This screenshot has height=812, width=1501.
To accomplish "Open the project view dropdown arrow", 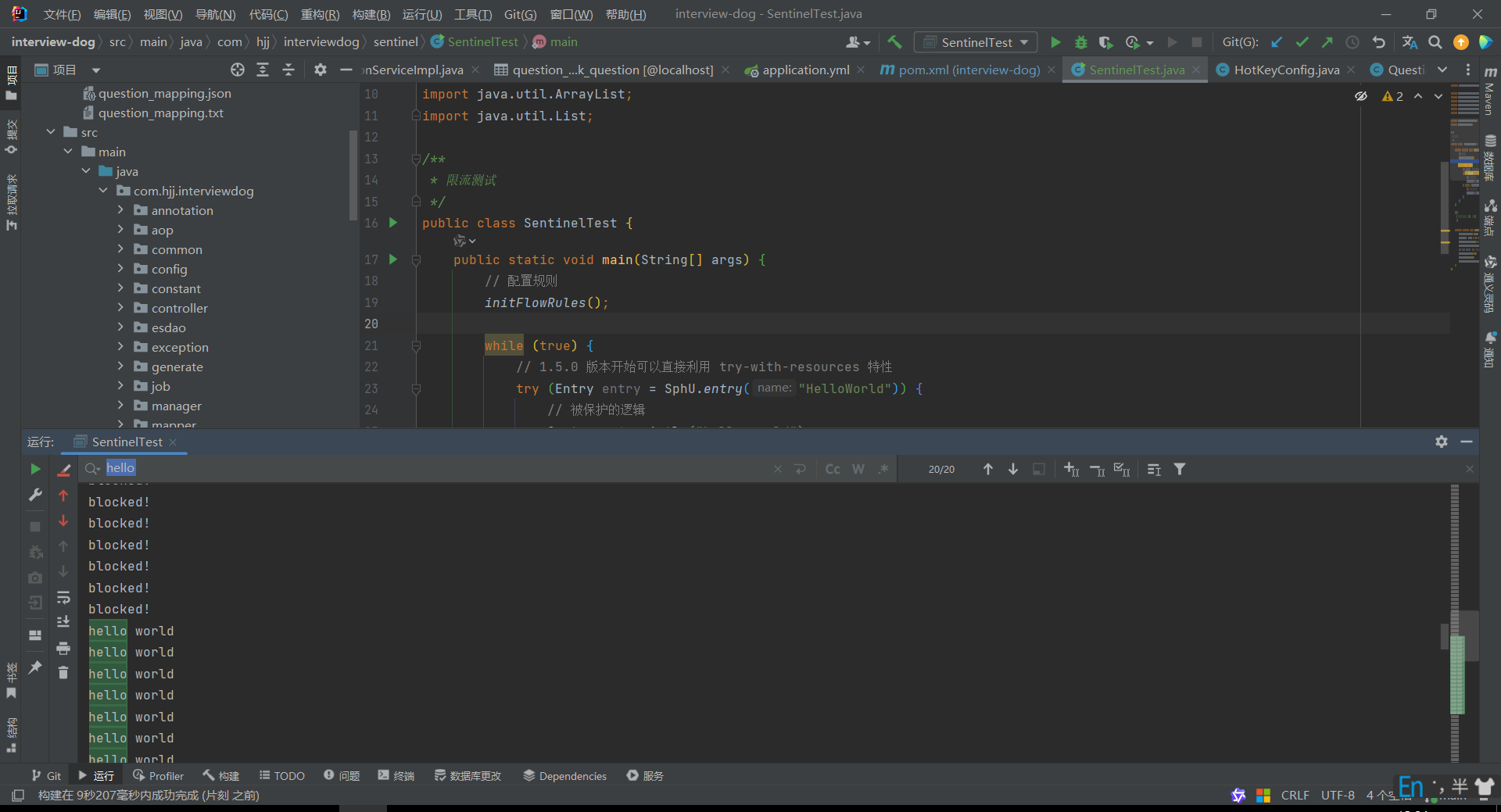I will click(x=96, y=70).
